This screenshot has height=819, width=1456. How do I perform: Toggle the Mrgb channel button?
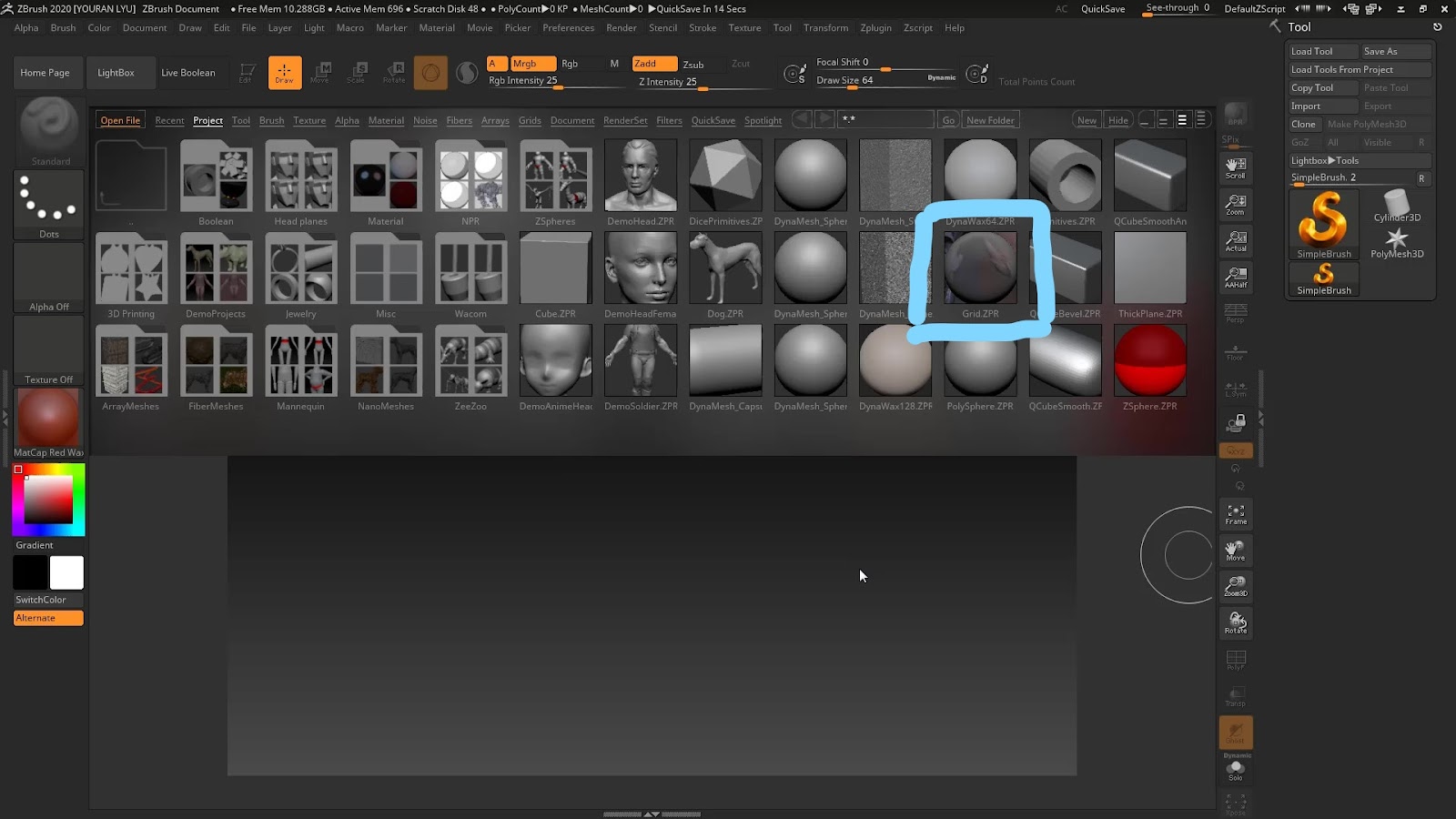[x=532, y=64]
